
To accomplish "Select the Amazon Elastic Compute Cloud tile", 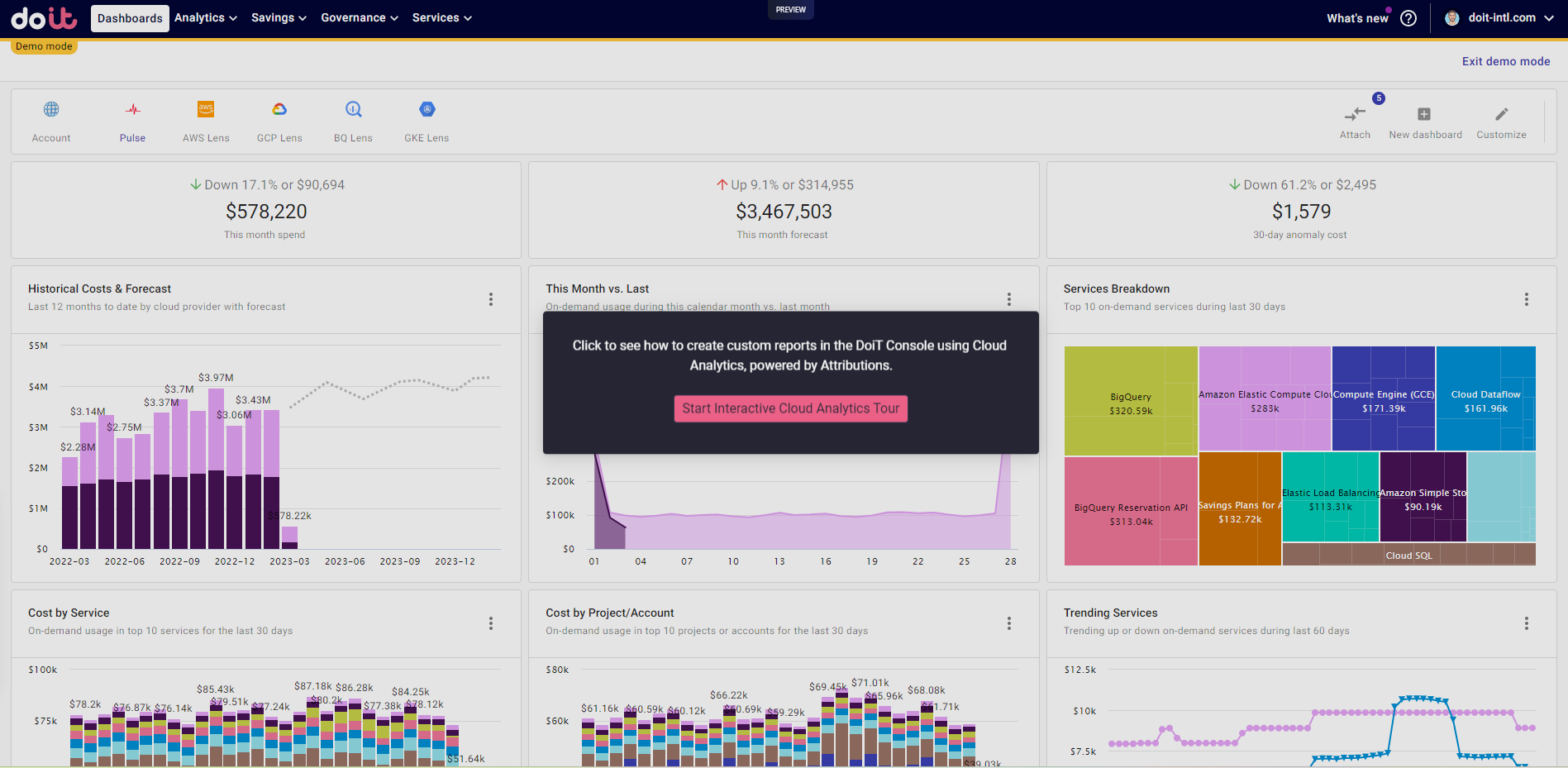I will [x=1265, y=398].
